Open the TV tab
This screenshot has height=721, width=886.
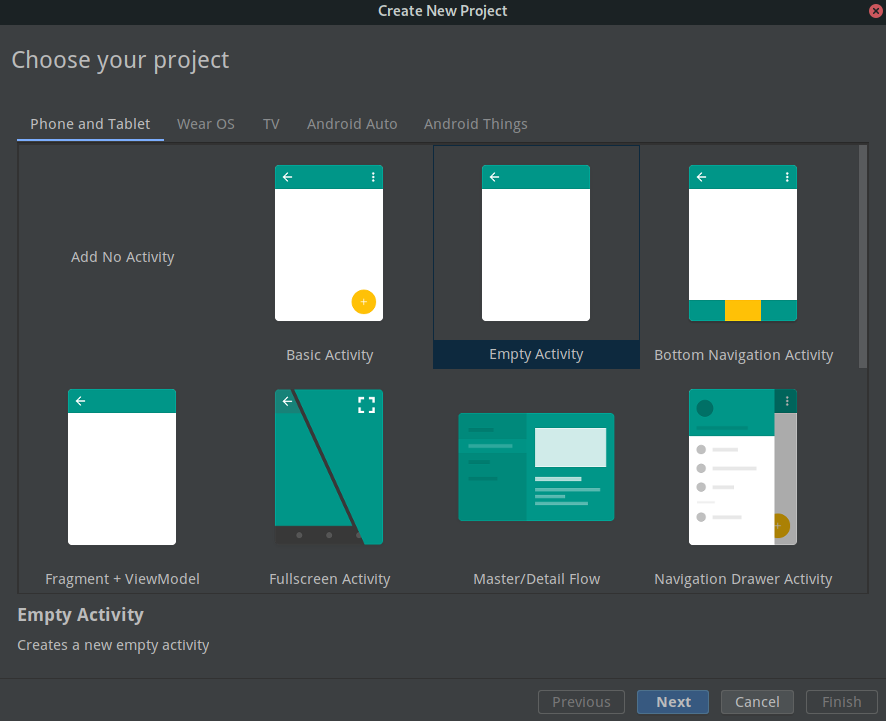271,124
